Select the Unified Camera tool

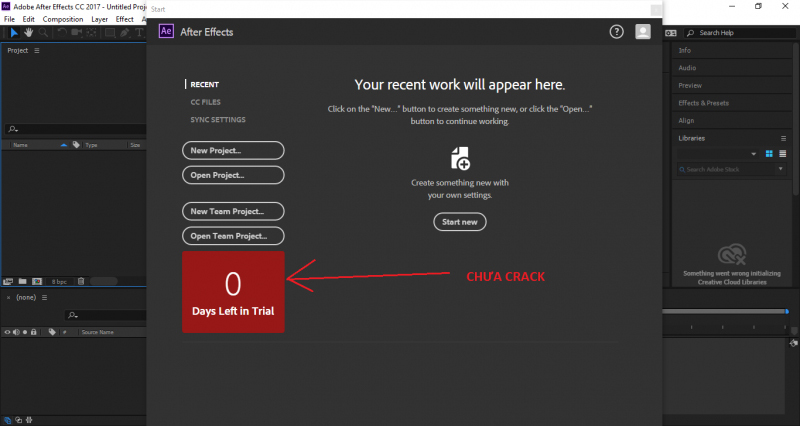click(77, 33)
